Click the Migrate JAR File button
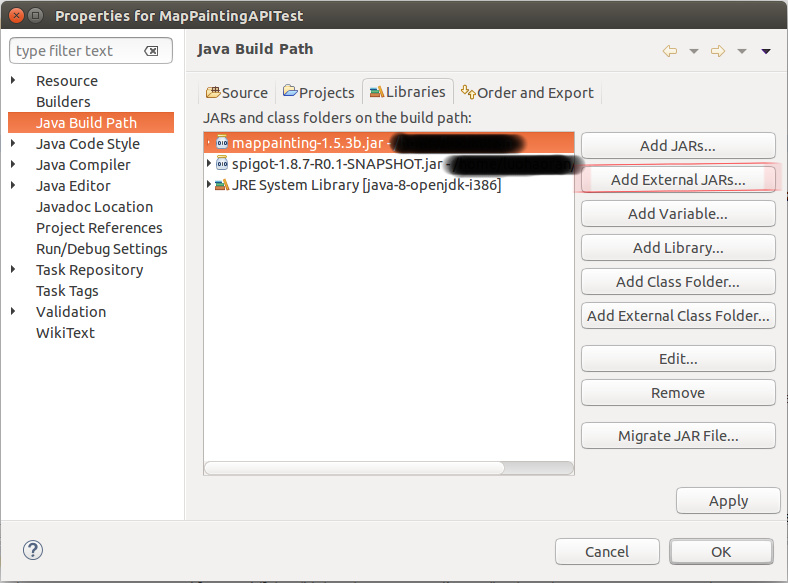The width and height of the screenshot is (788, 583). (678, 436)
